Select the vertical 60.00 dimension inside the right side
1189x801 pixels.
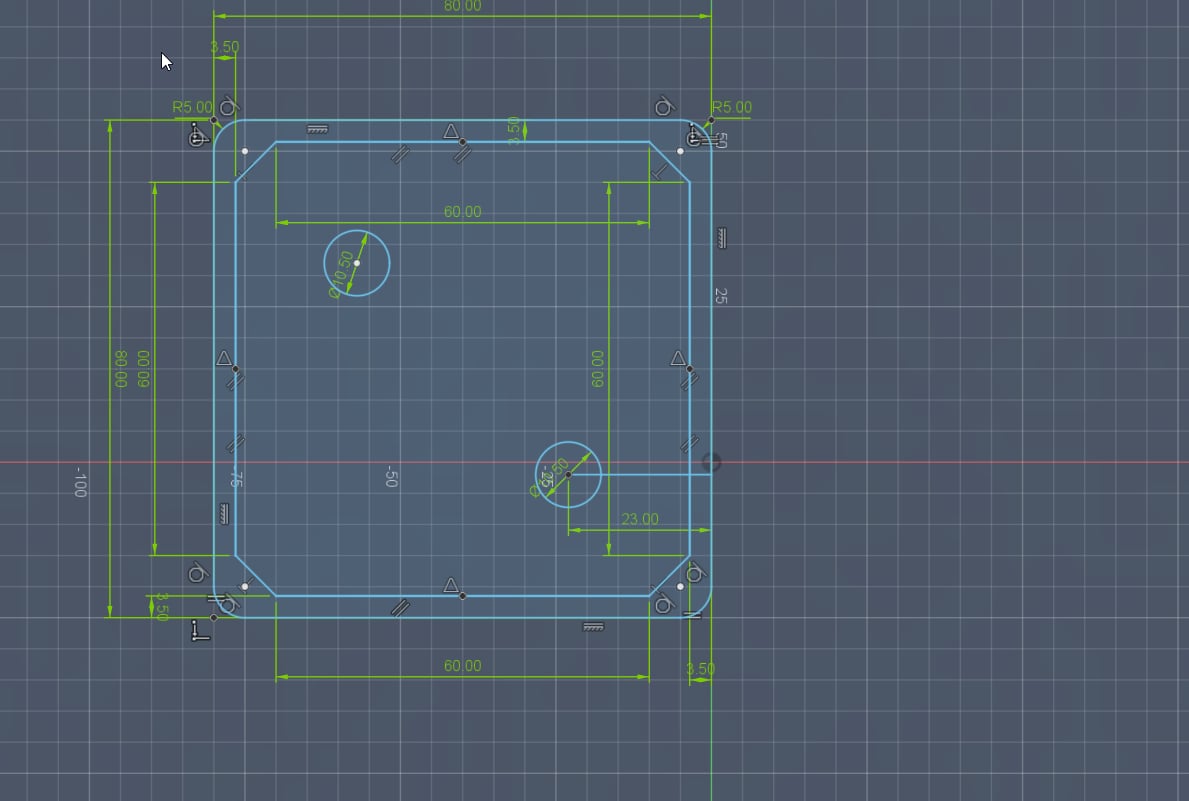click(x=598, y=369)
